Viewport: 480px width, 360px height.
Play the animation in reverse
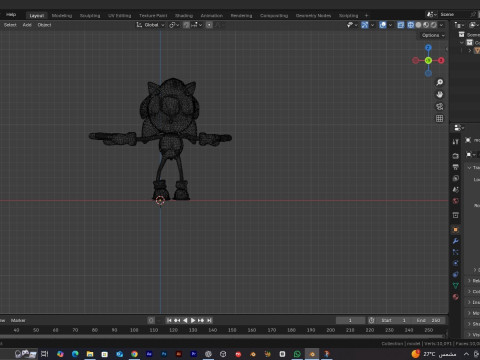click(185, 320)
